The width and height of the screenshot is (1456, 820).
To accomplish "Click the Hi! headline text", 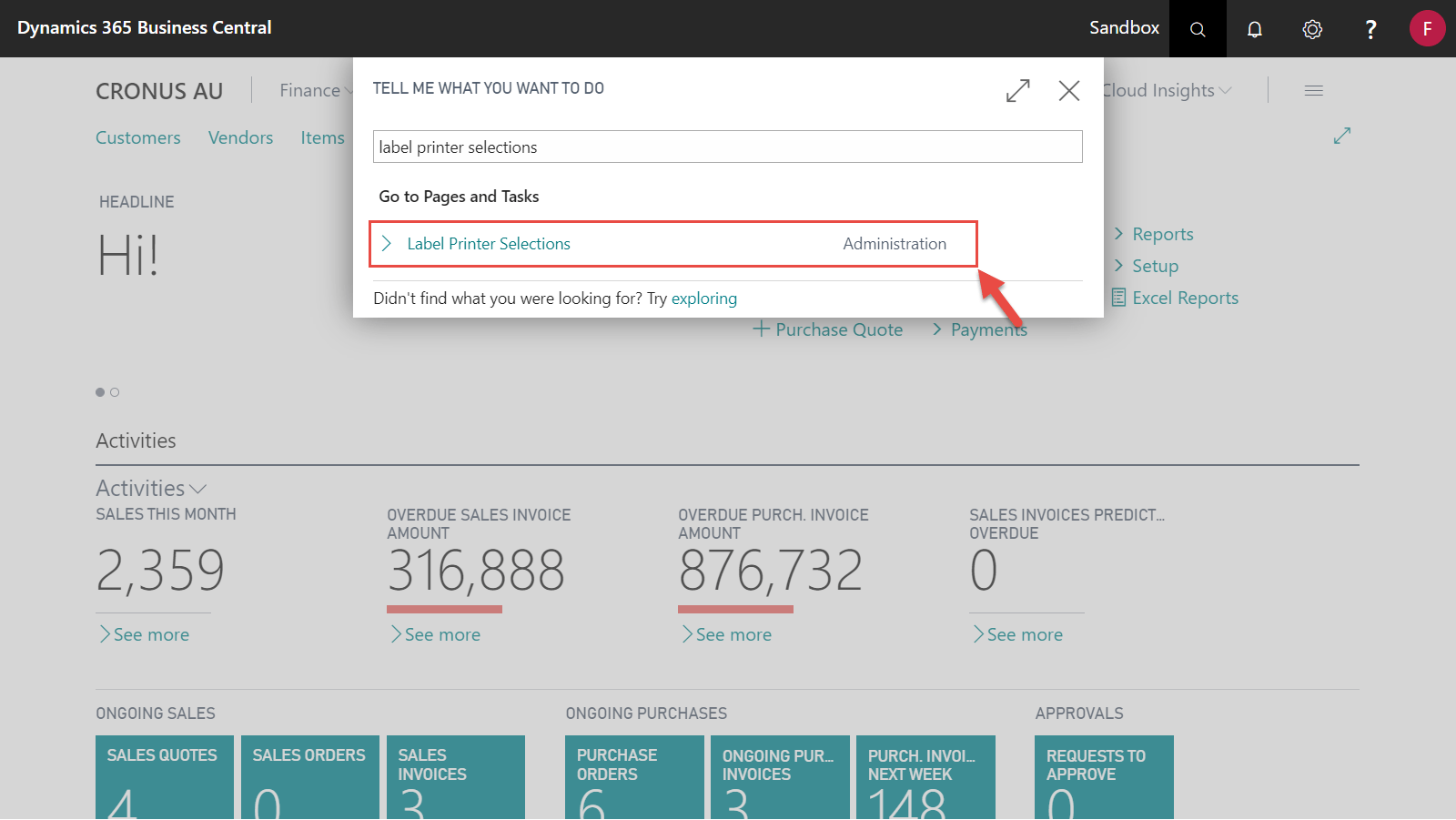I will [128, 255].
